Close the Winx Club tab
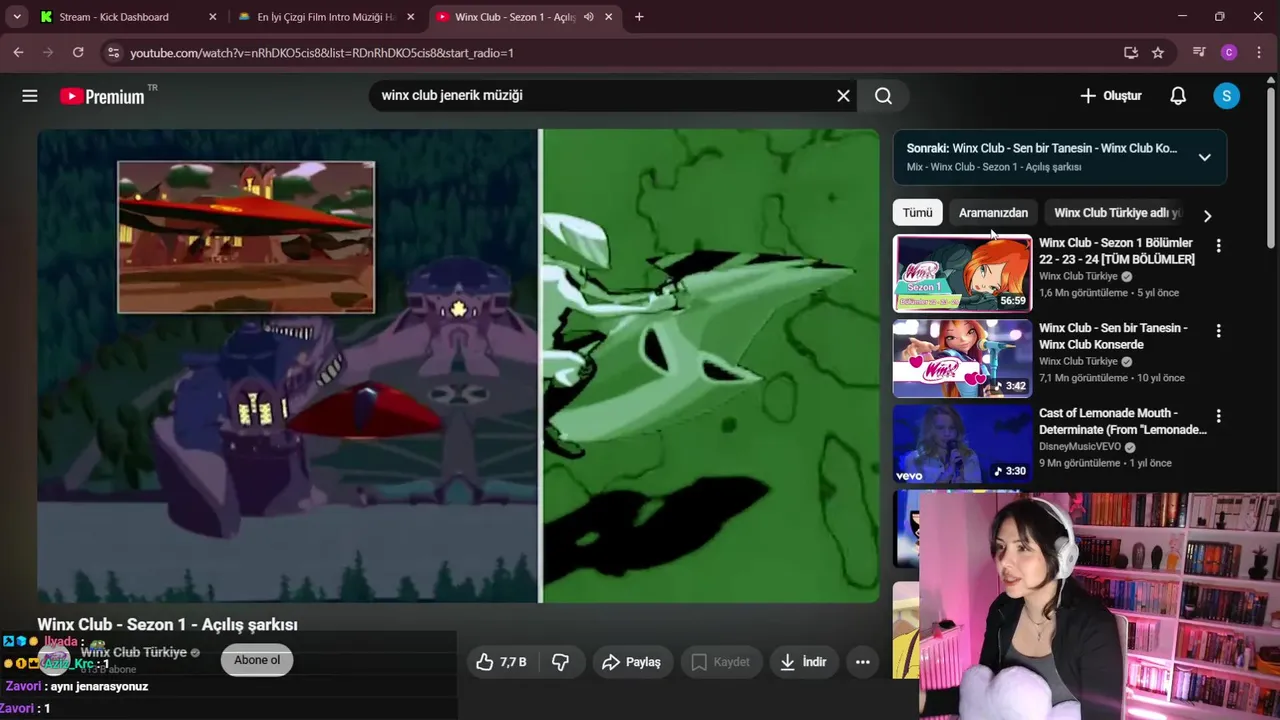The height and width of the screenshot is (720, 1280). [609, 17]
